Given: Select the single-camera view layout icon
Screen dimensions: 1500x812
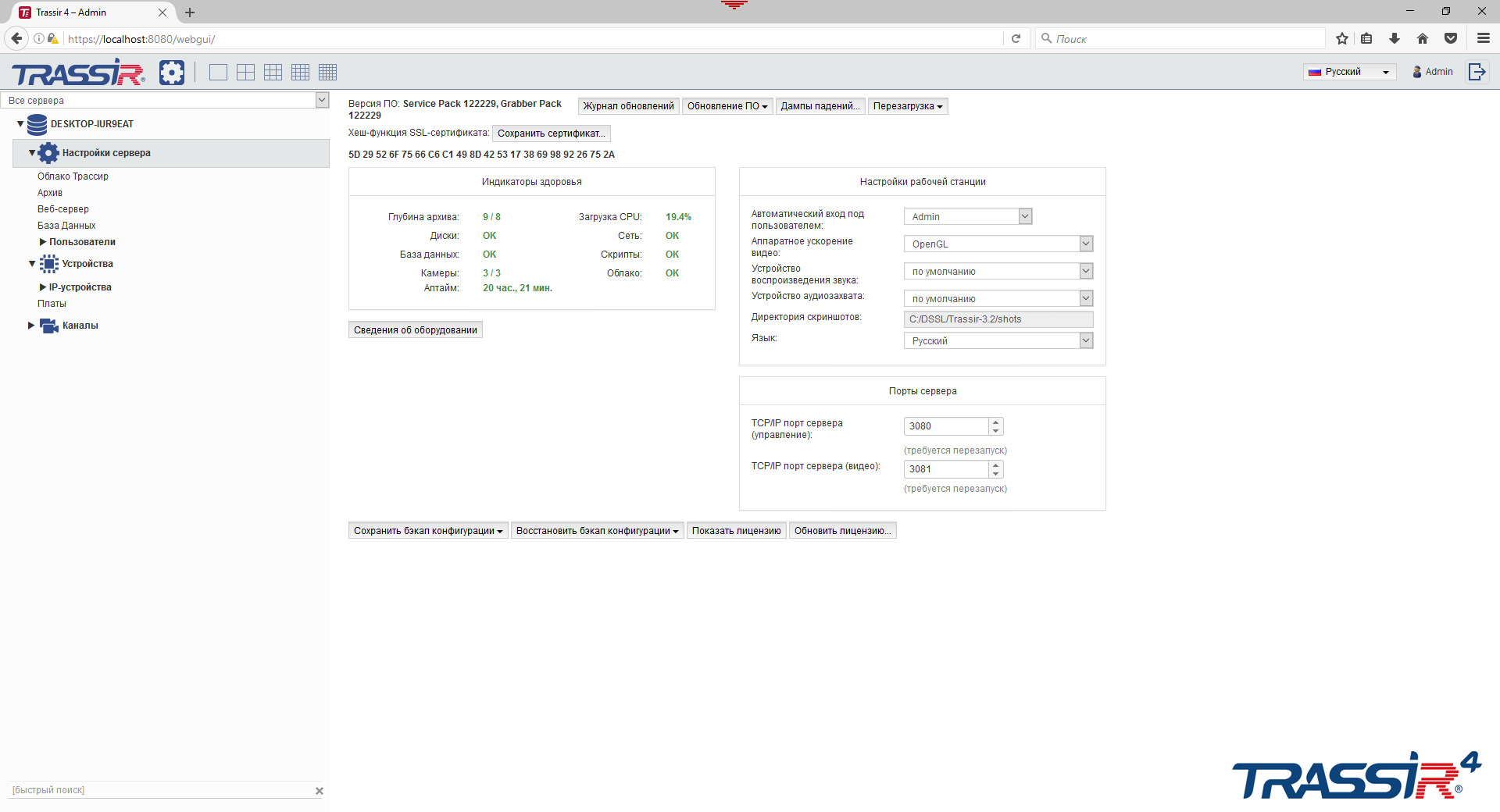Looking at the screenshot, I should pos(218,72).
